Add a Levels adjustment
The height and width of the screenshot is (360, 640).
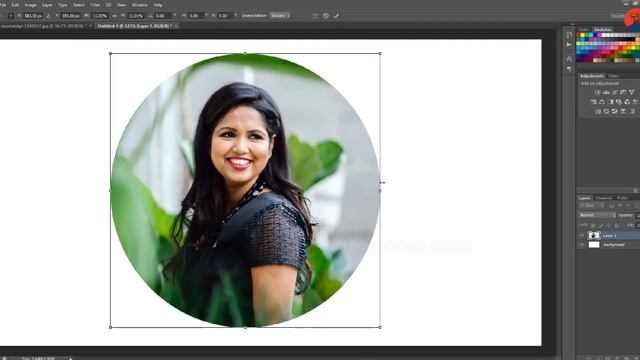606,92
